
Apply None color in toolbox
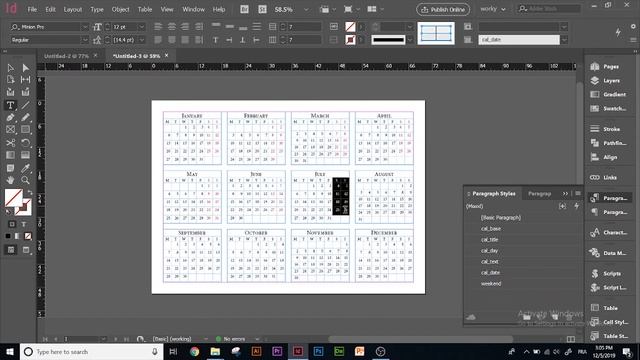pos(28,236)
